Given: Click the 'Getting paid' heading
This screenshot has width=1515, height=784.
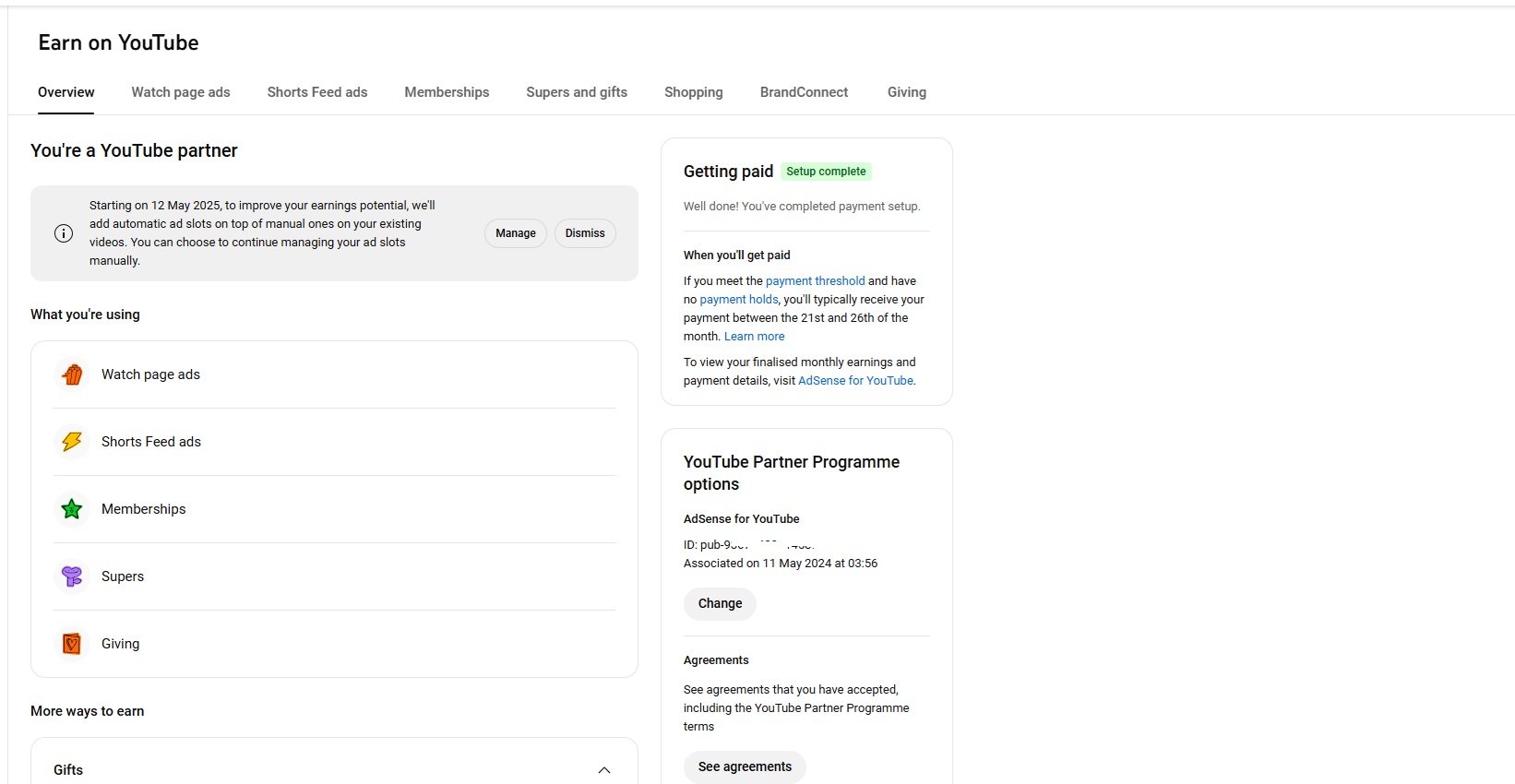Looking at the screenshot, I should (728, 172).
